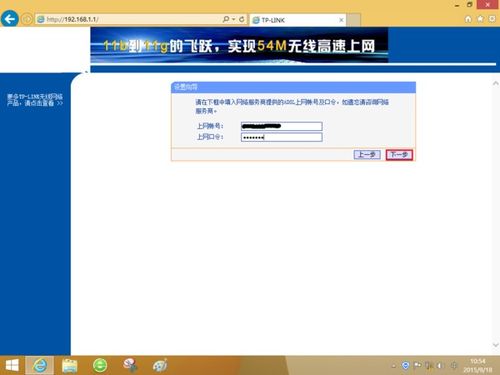
Task: Select the TP-LINK browser tab
Action: click(298, 20)
